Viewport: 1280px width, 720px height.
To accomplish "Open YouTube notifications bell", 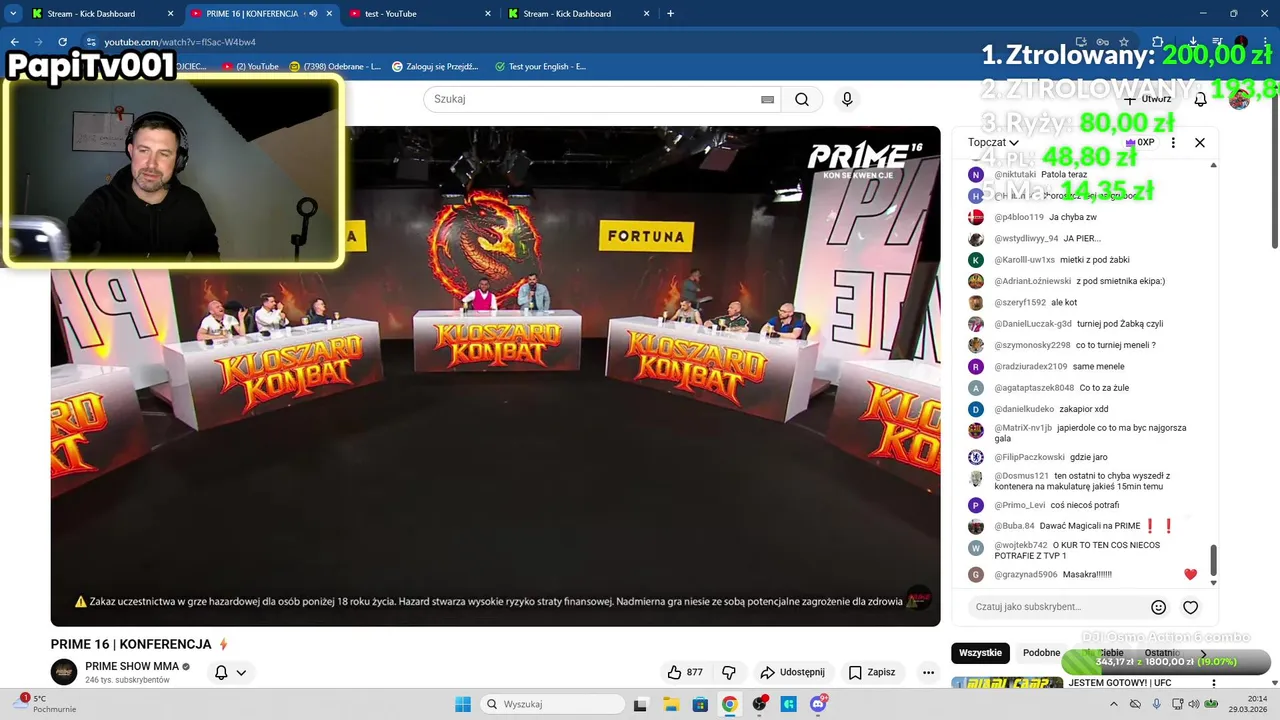I will tap(1200, 99).
